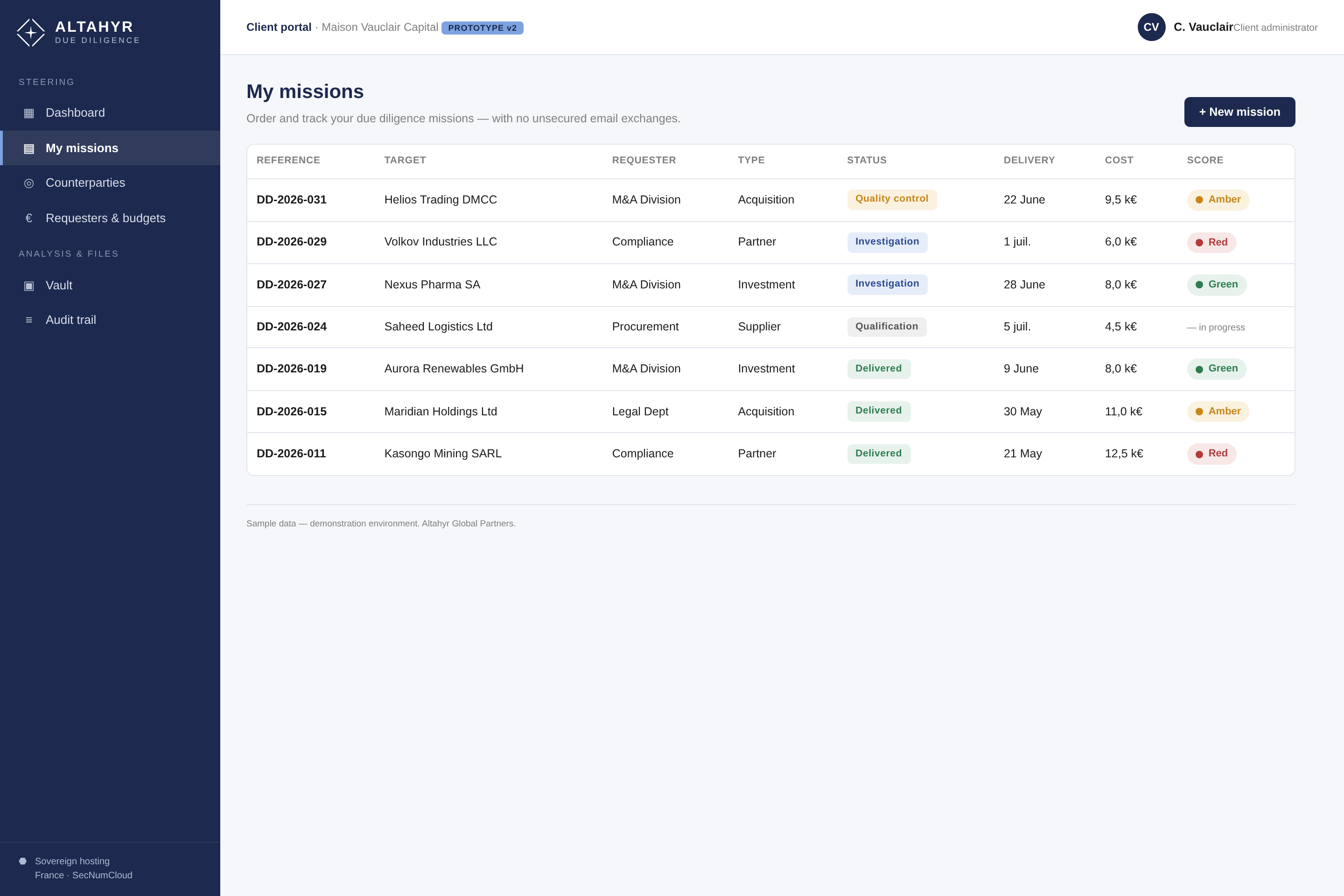Viewport: 1344px width, 896px height.
Task: Click Amber score for Maridian Holdings
Action: click(x=1218, y=412)
